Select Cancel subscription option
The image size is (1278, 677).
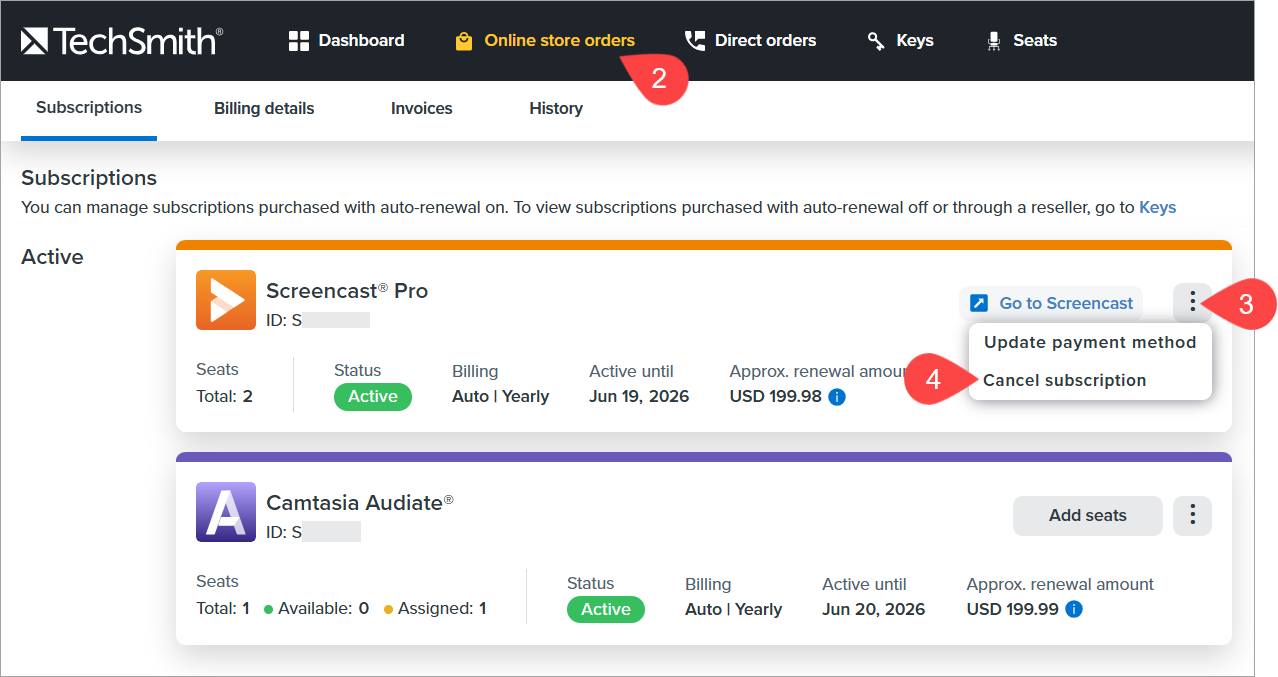[1064, 380]
